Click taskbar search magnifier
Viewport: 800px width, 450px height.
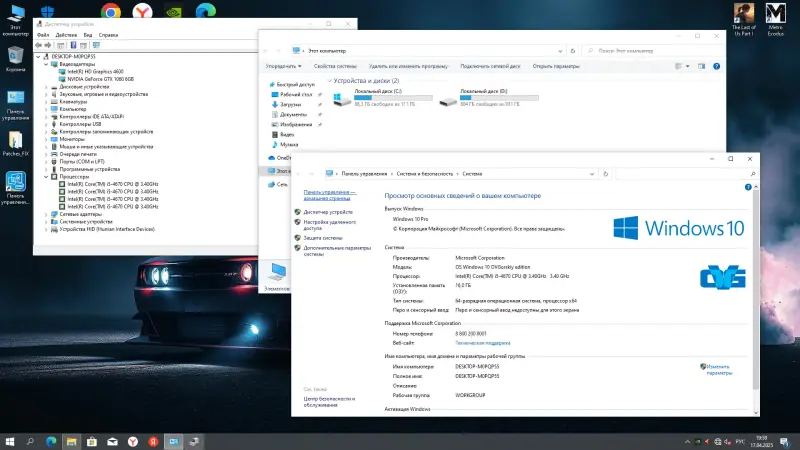click(30, 442)
